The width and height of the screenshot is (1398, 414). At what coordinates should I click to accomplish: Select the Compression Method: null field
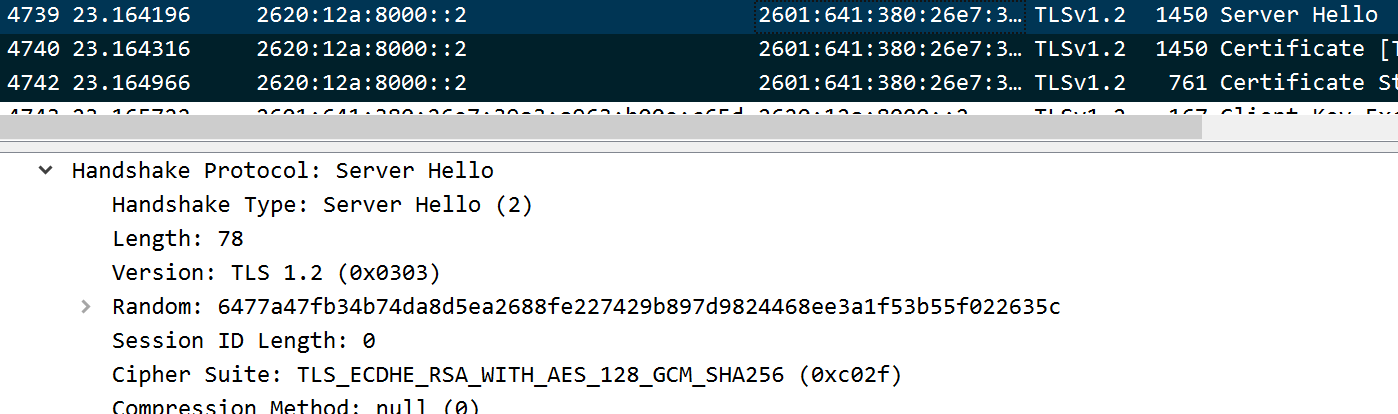pos(295,407)
